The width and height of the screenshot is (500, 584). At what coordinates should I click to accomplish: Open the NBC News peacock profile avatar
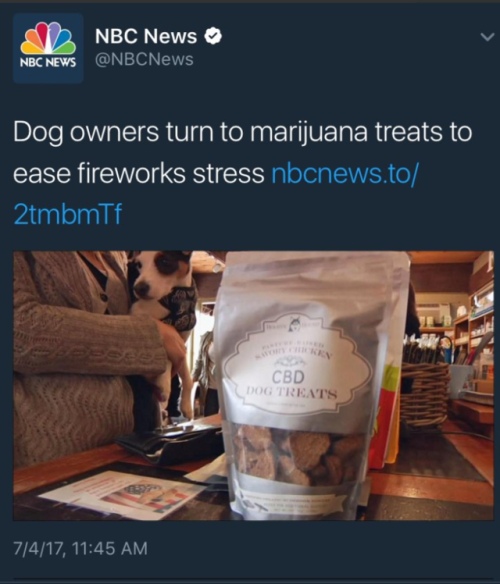tap(48, 48)
